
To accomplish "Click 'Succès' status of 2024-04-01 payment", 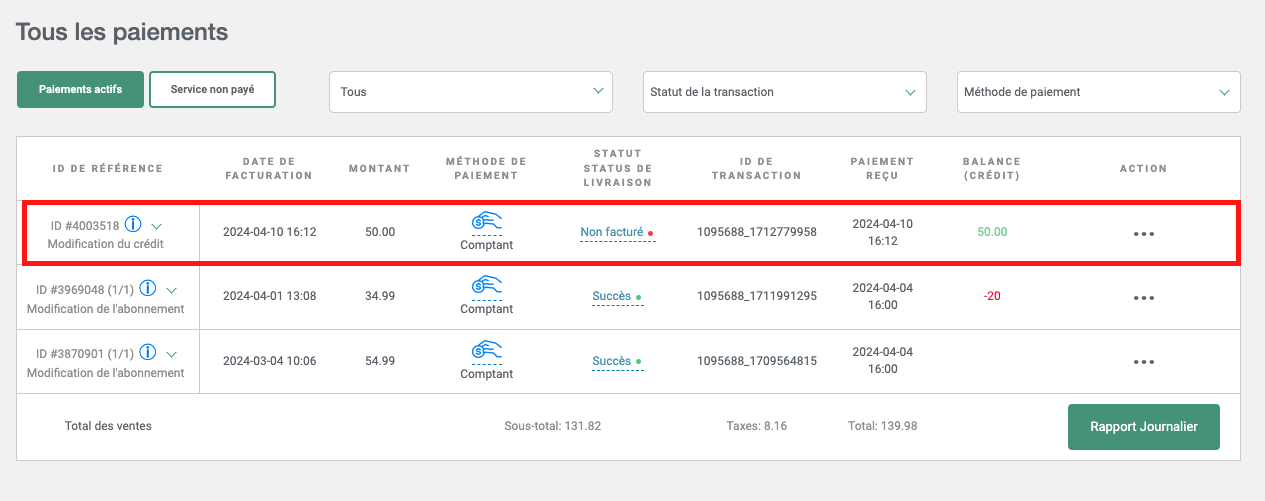I will click(612, 296).
